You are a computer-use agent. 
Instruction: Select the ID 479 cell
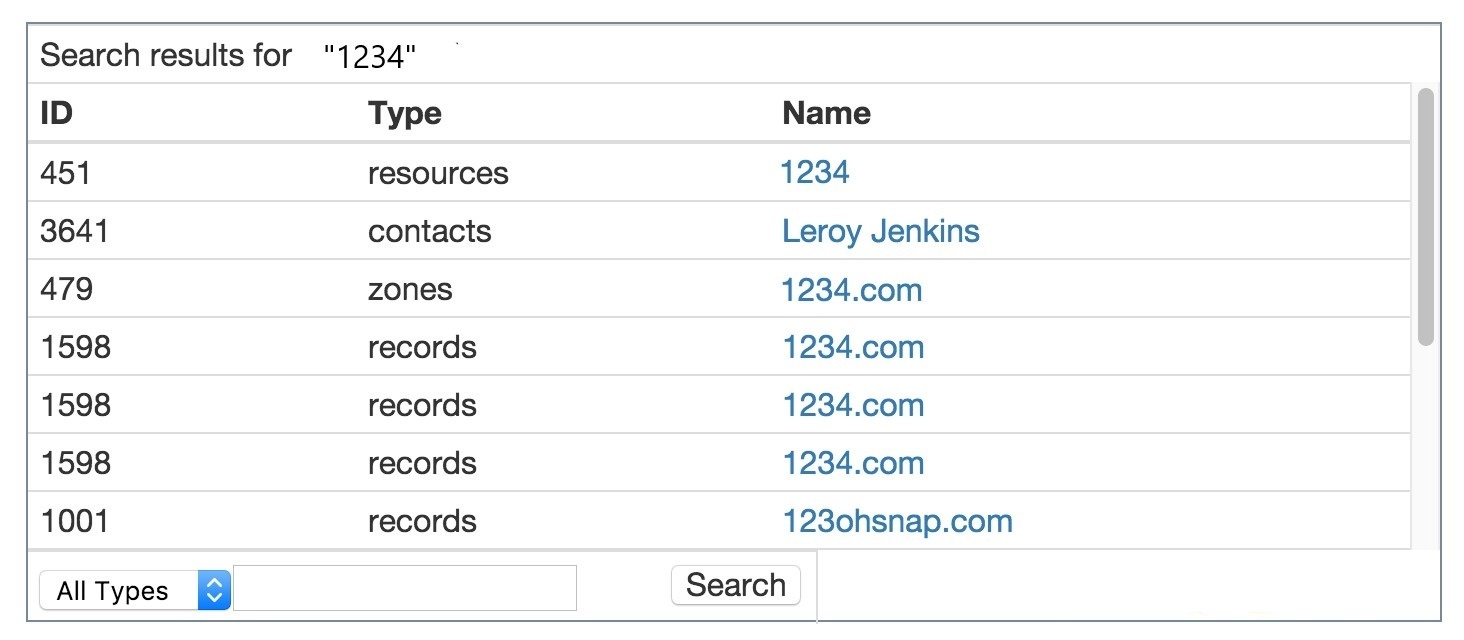pos(66,290)
